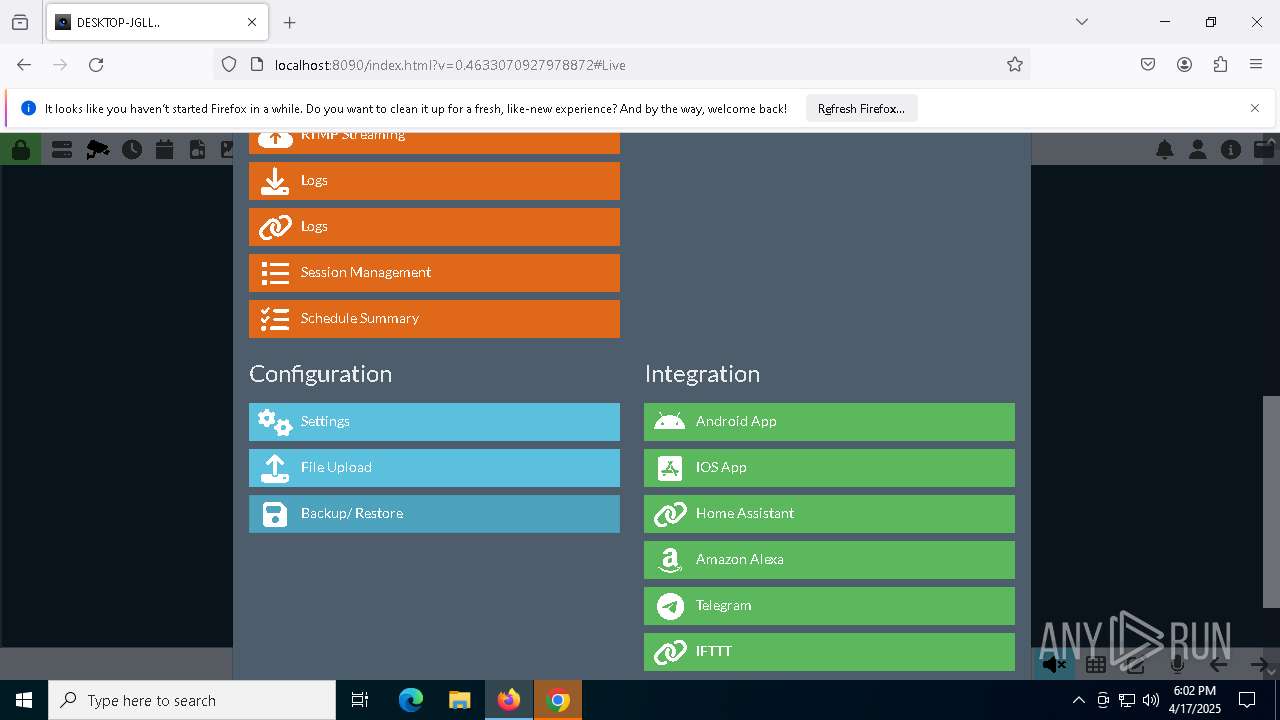Open the info icon in app toolbar

1231,150
